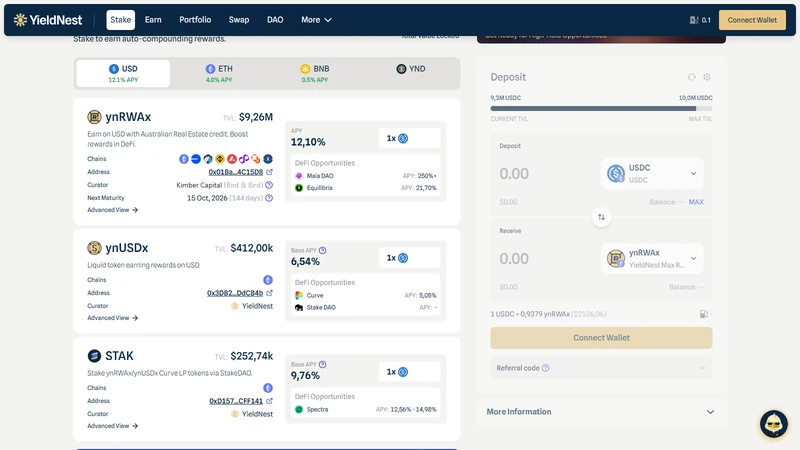Viewport: 800px width, 450px height.
Task: Click the gas fee icon beside exchange rate
Action: (704, 314)
